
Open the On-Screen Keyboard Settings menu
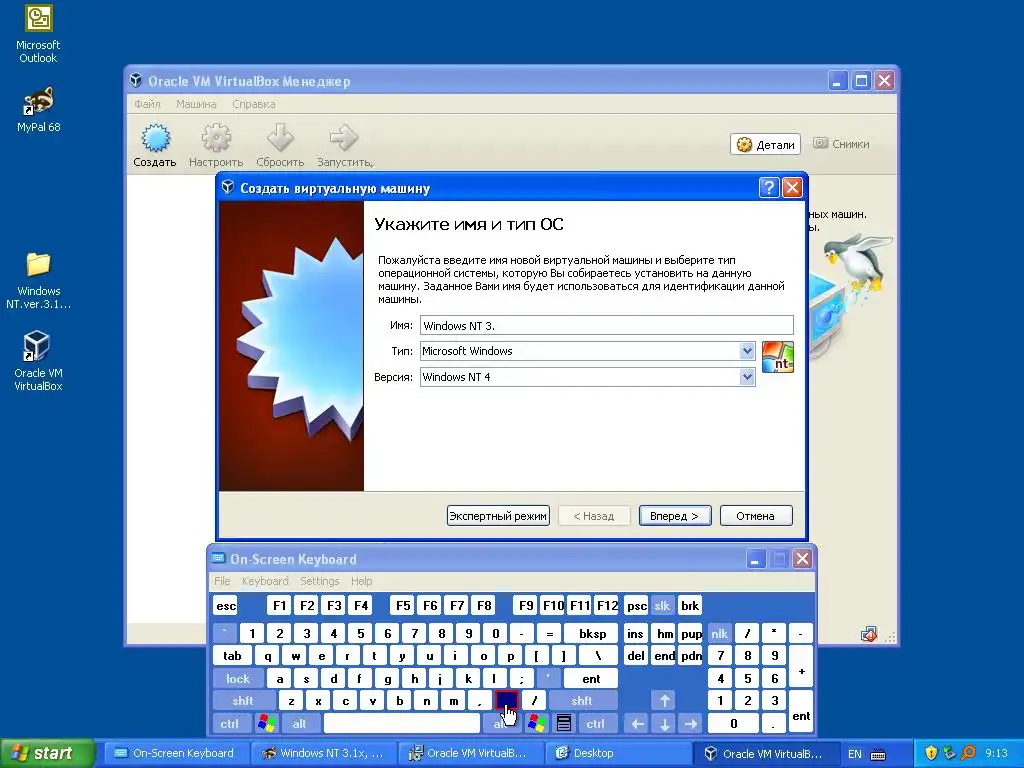(x=319, y=581)
